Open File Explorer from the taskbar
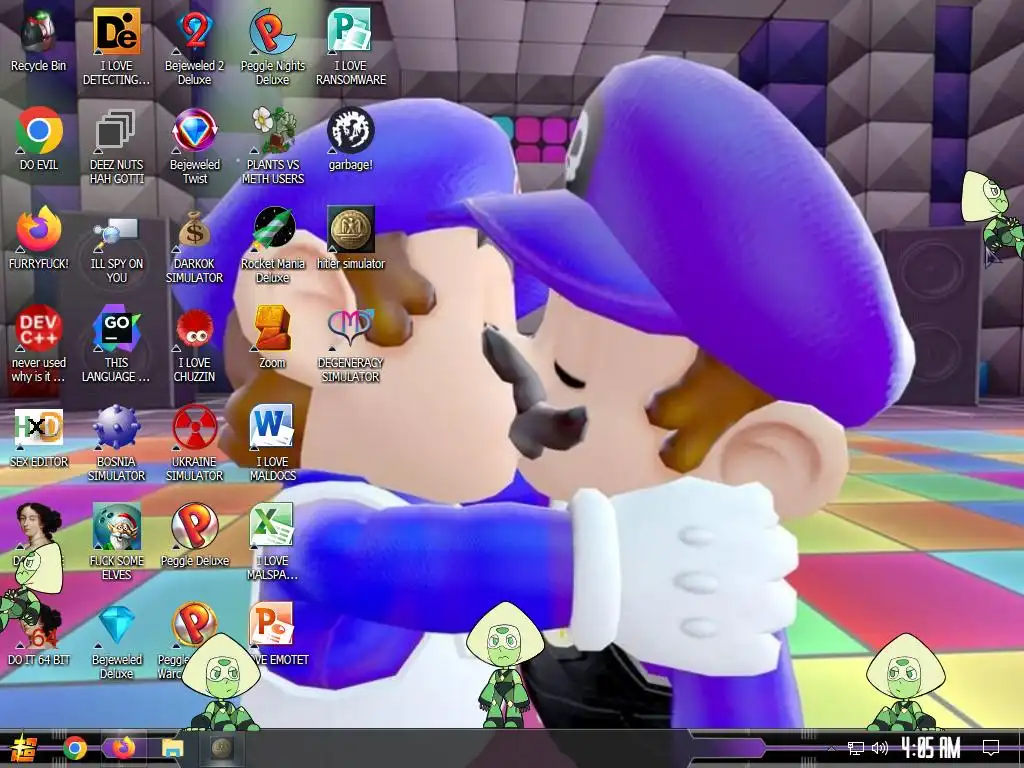Screen dimensions: 1024x768 [173, 748]
